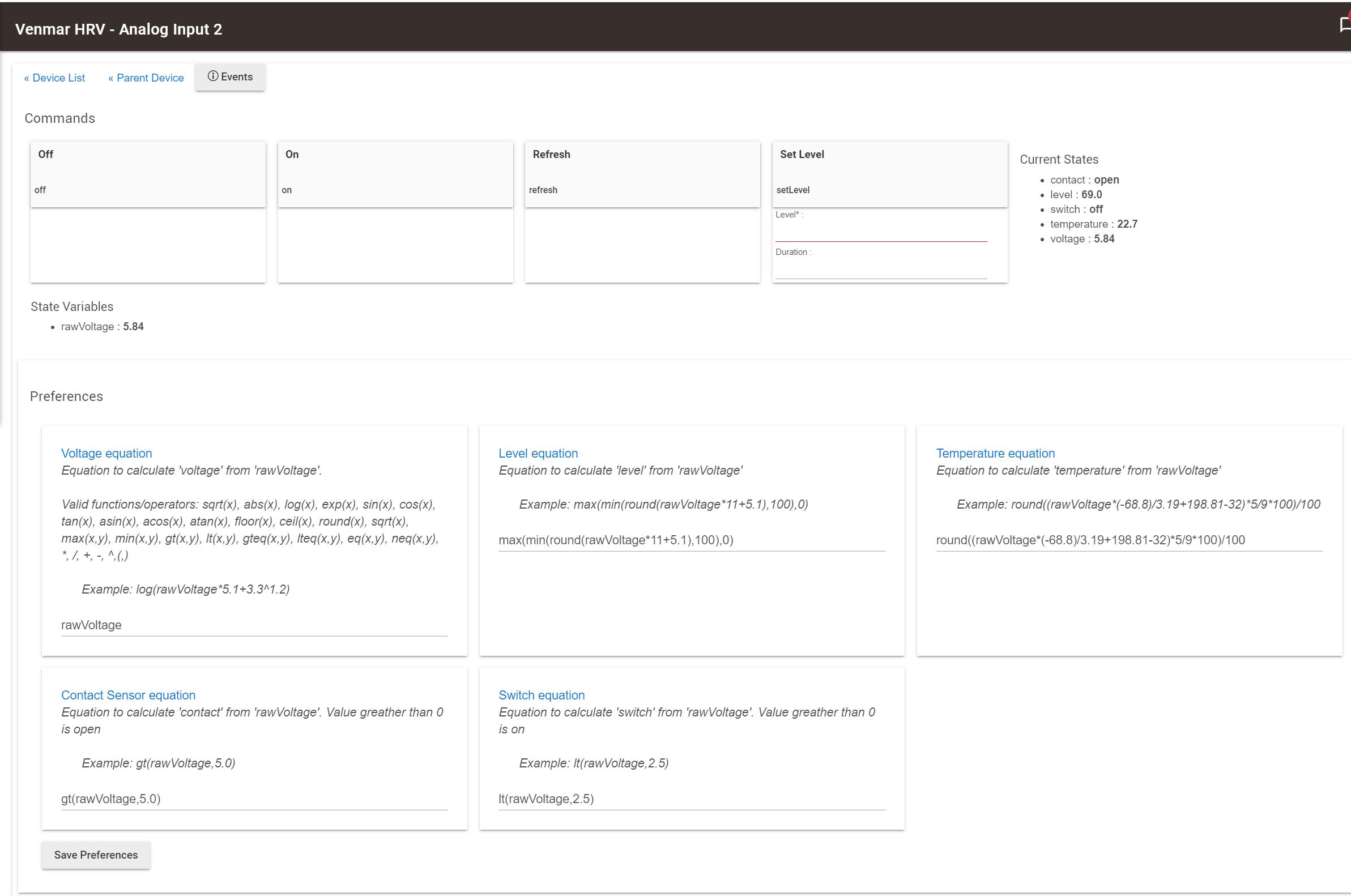Select the Contact Sensor equation title

pyautogui.click(x=128, y=695)
